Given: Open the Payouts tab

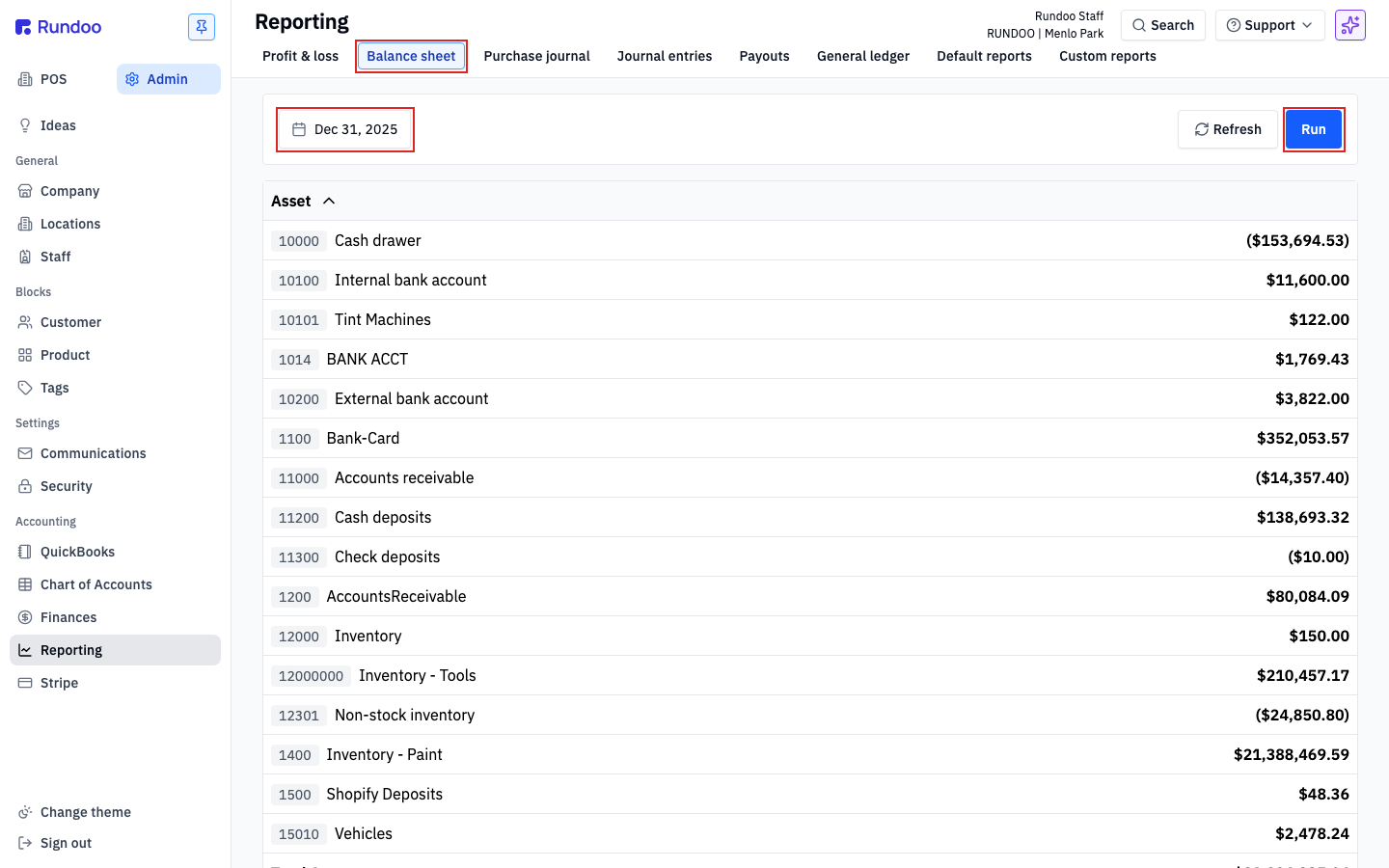Looking at the screenshot, I should click(x=764, y=56).
